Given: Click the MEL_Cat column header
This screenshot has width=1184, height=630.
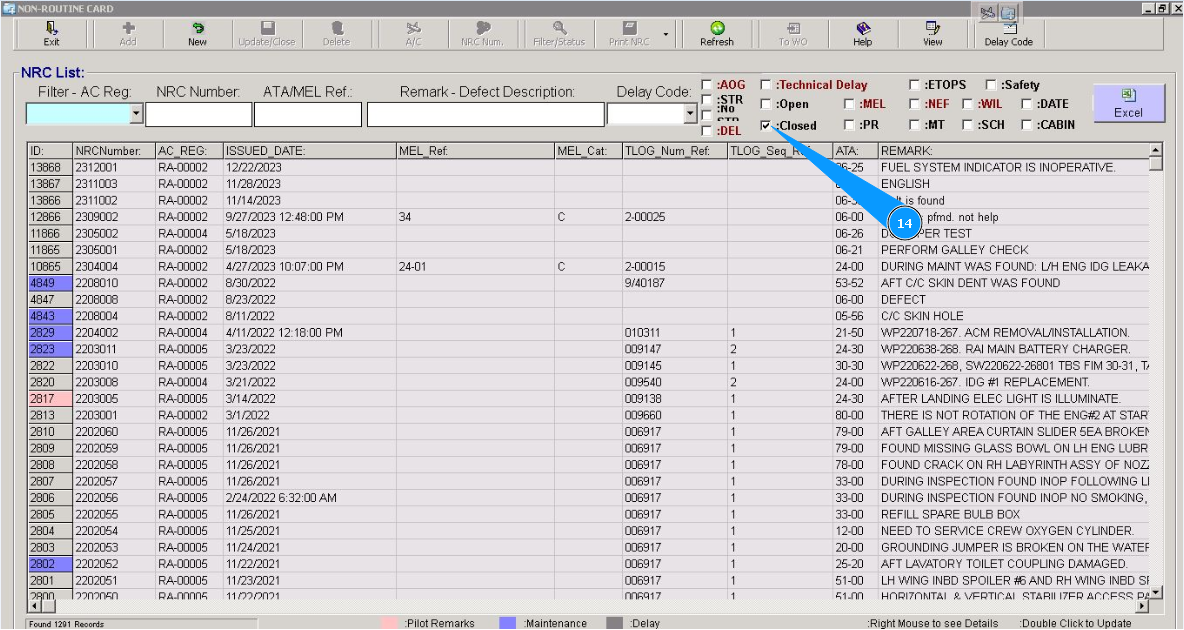Looking at the screenshot, I should click(x=588, y=151).
